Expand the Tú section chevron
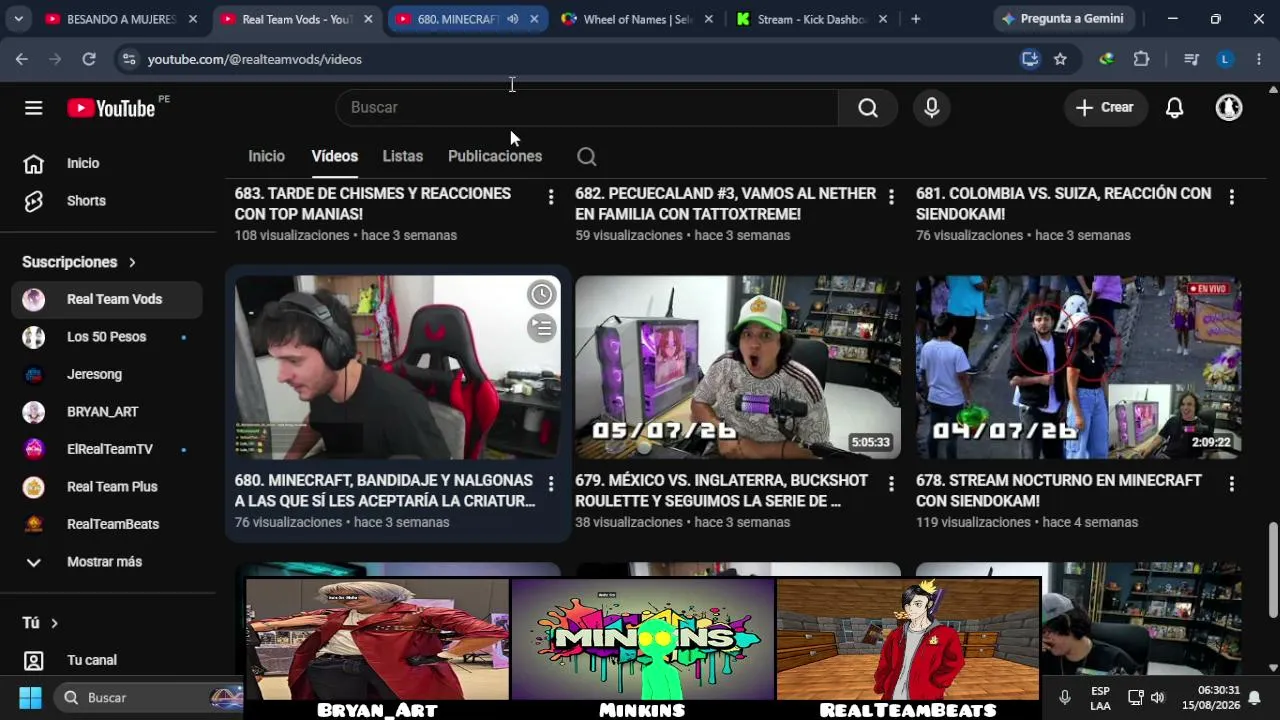This screenshot has height=720, width=1280. 54,623
